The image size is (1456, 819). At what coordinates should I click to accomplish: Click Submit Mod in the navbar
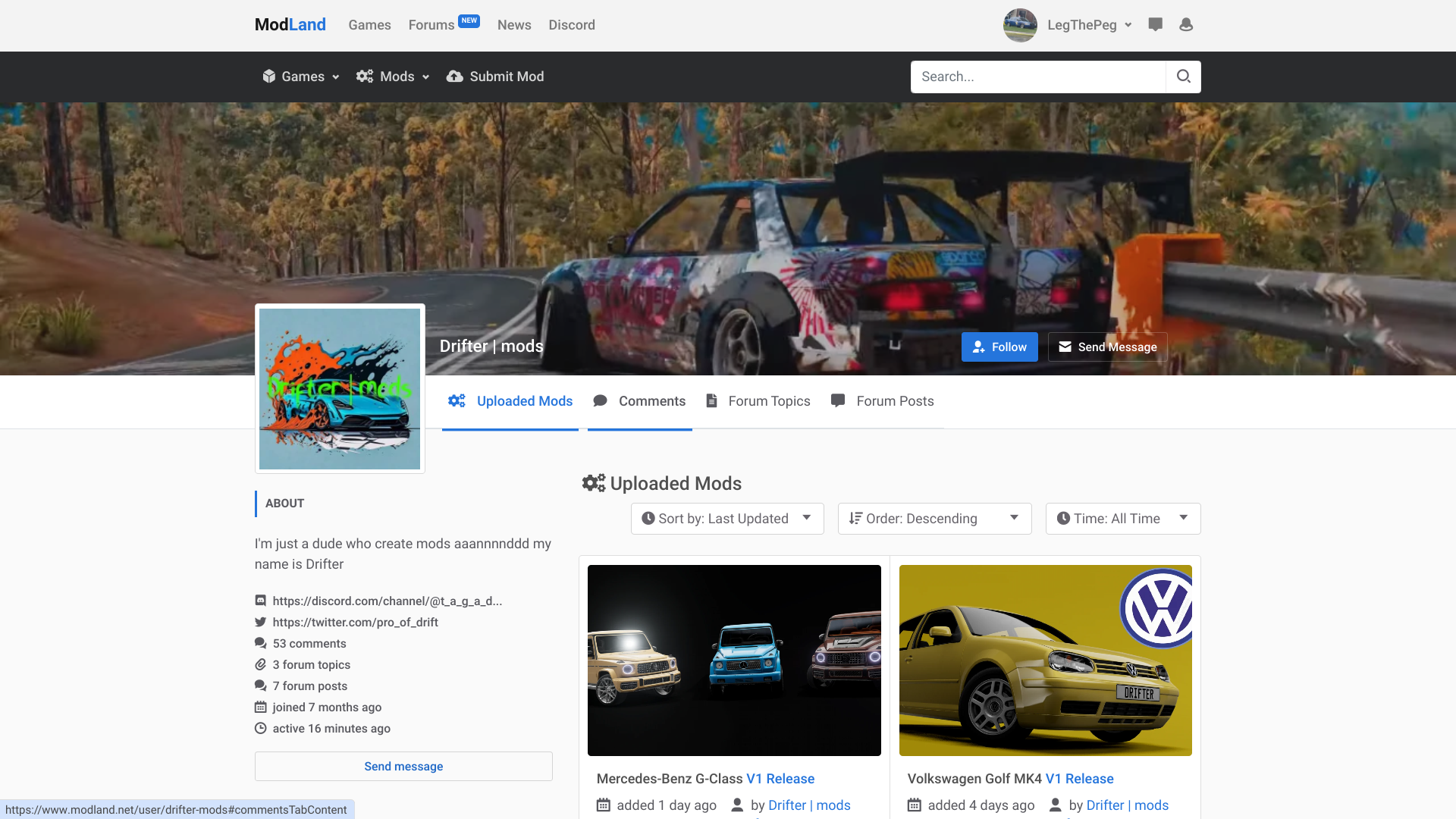[495, 77]
